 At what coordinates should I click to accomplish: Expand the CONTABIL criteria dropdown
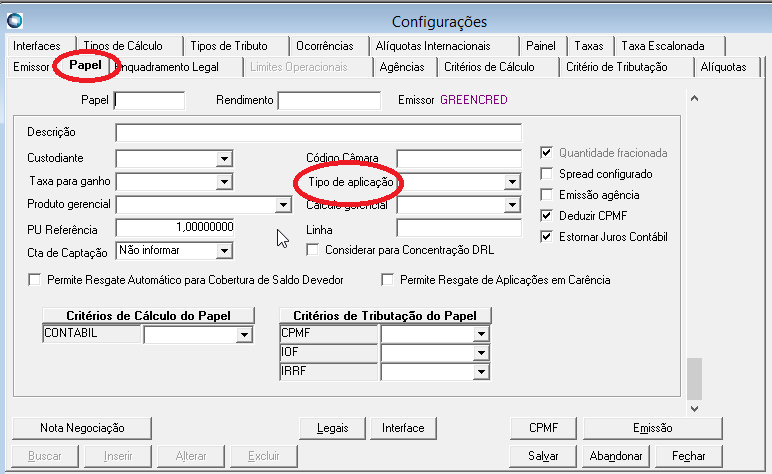coord(244,335)
